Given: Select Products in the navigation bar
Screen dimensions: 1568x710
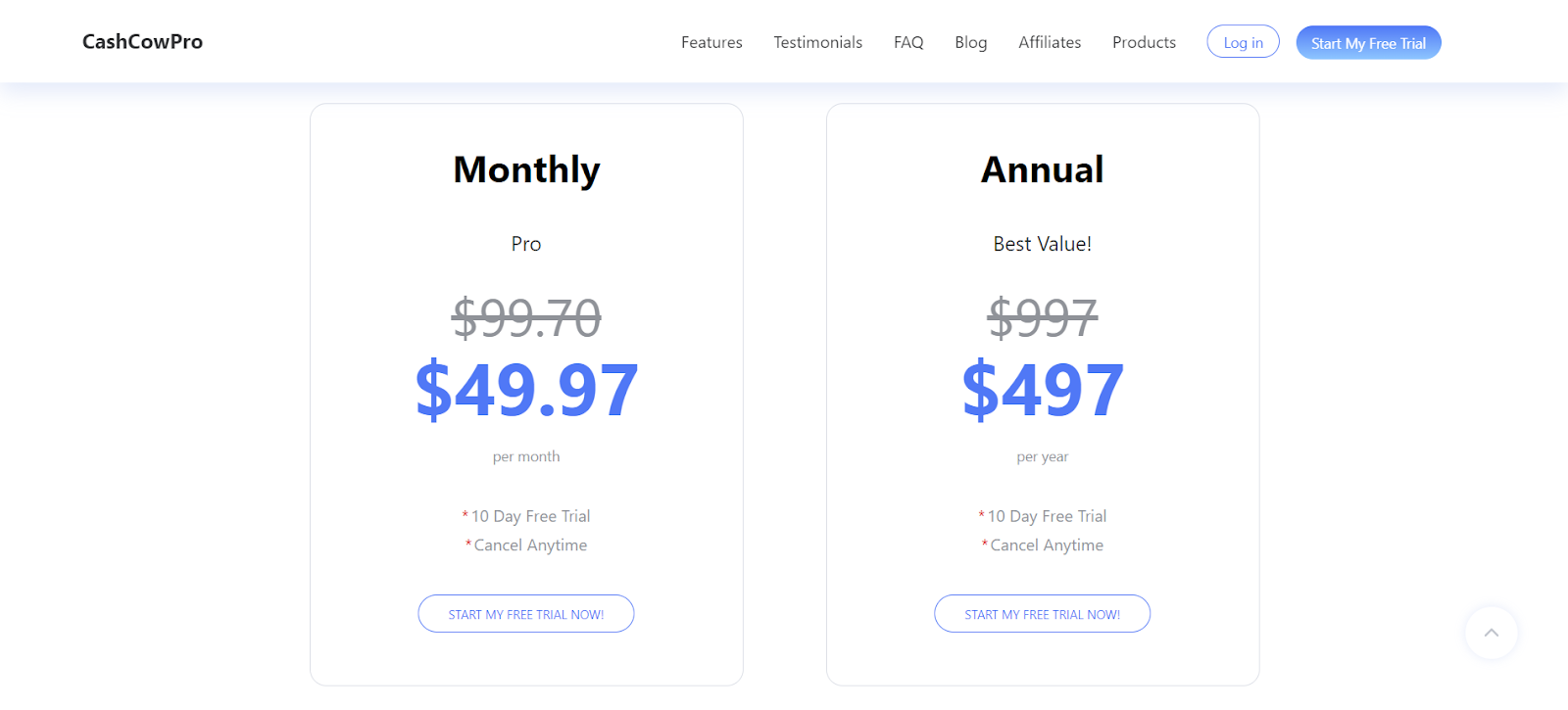Looking at the screenshot, I should pos(1144,43).
